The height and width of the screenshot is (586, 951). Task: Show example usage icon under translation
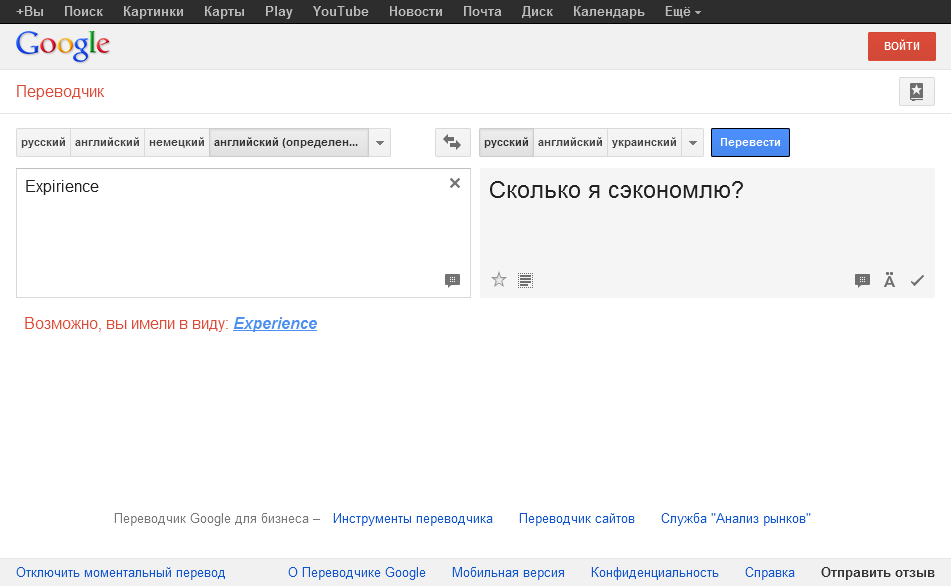click(862, 281)
